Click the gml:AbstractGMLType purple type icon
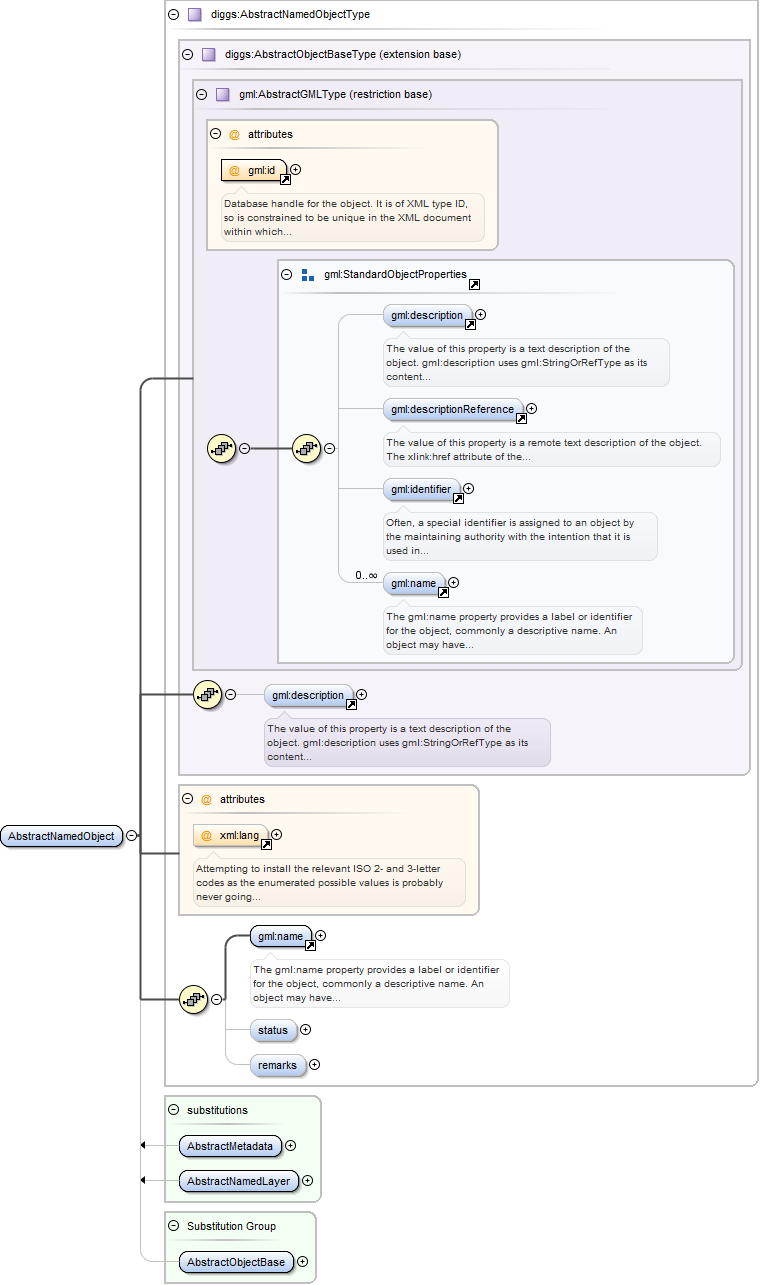Viewport: 760px width, 1285px height. (223, 95)
